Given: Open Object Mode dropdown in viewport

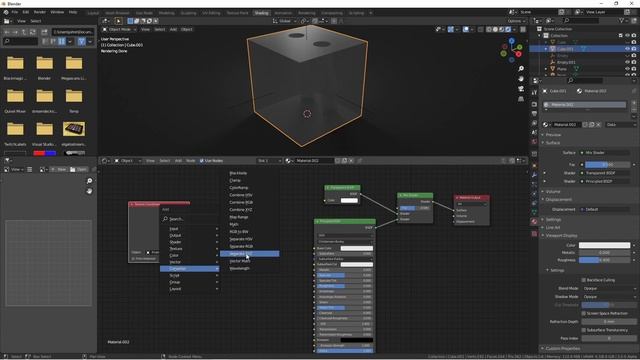Looking at the screenshot, I should click(119, 29).
